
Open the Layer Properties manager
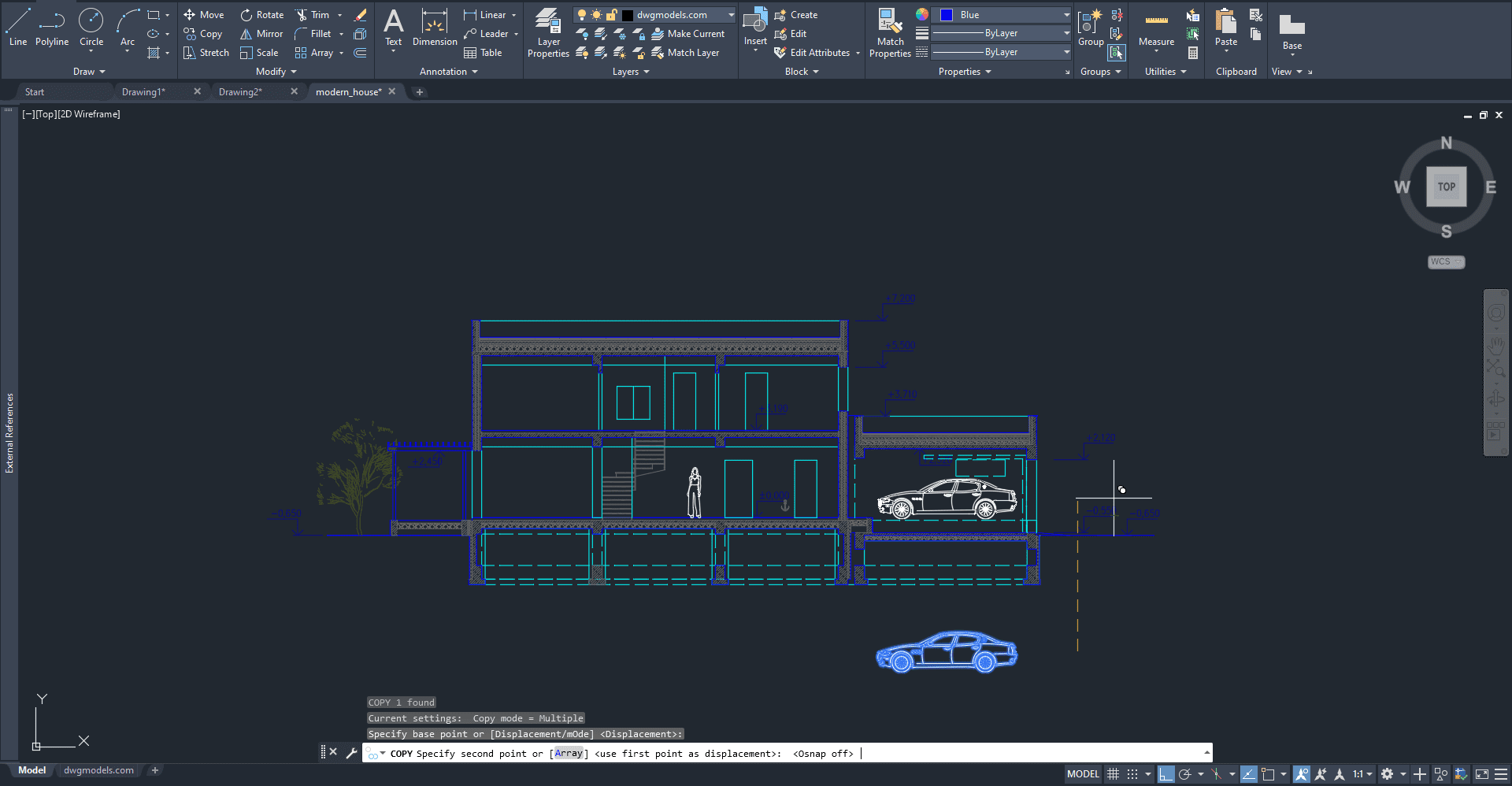(548, 32)
